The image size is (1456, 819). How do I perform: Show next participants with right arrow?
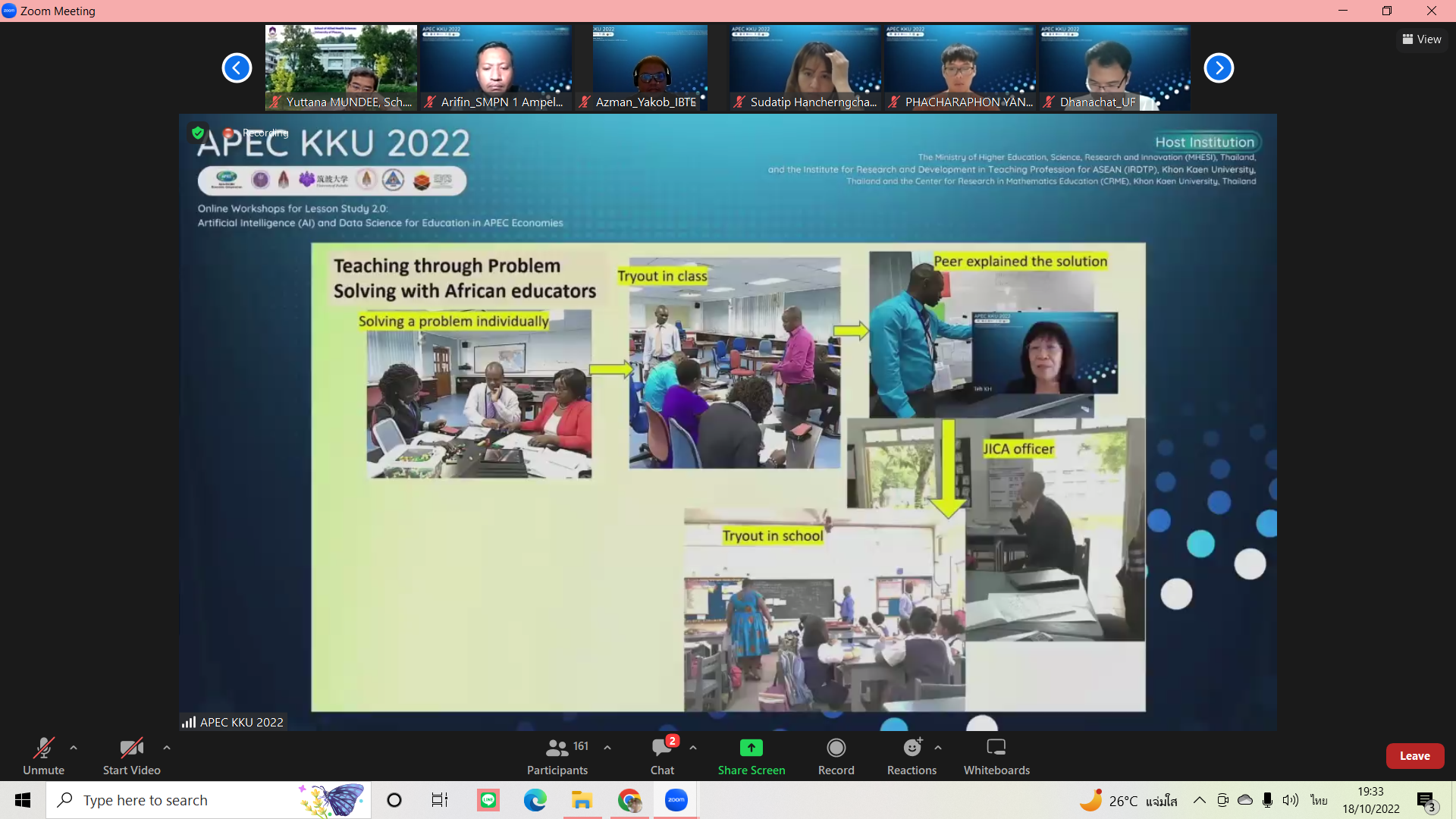click(x=1219, y=67)
